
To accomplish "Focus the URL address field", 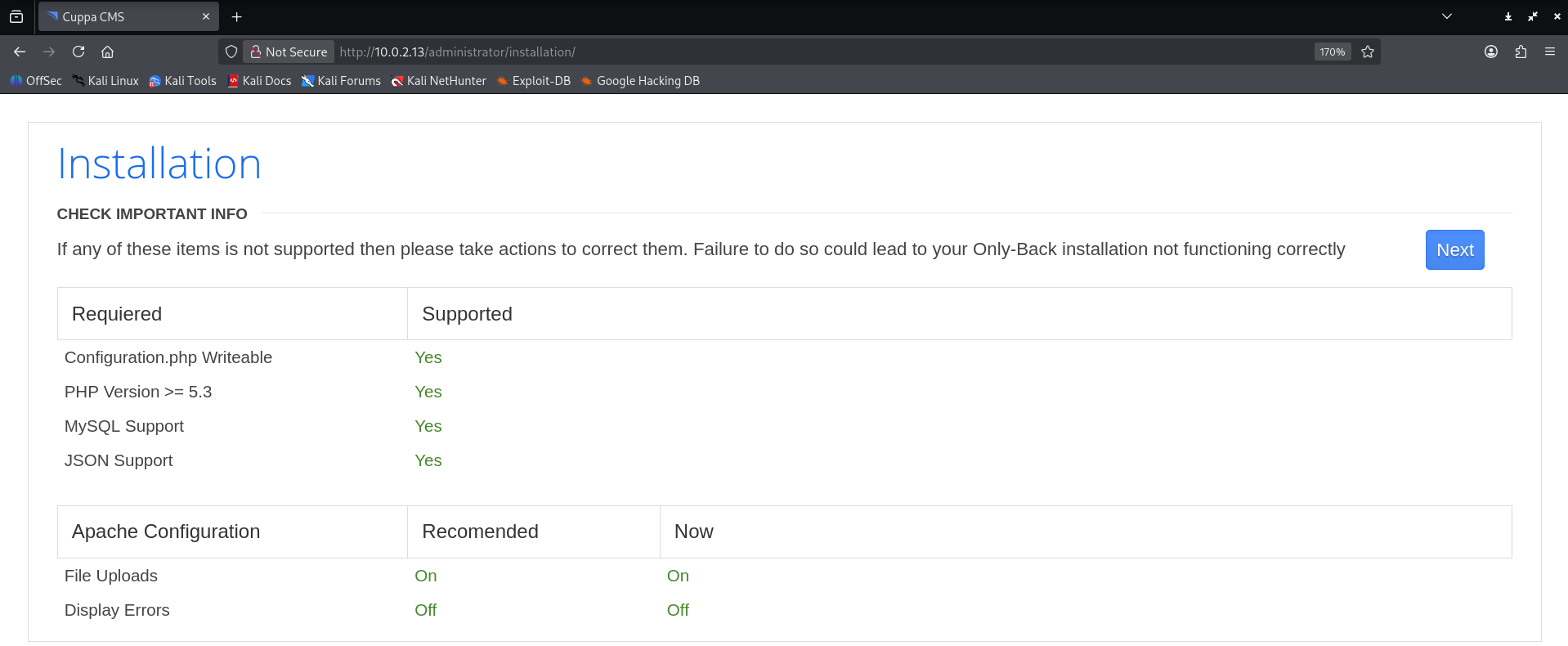I will [x=818, y=52].
